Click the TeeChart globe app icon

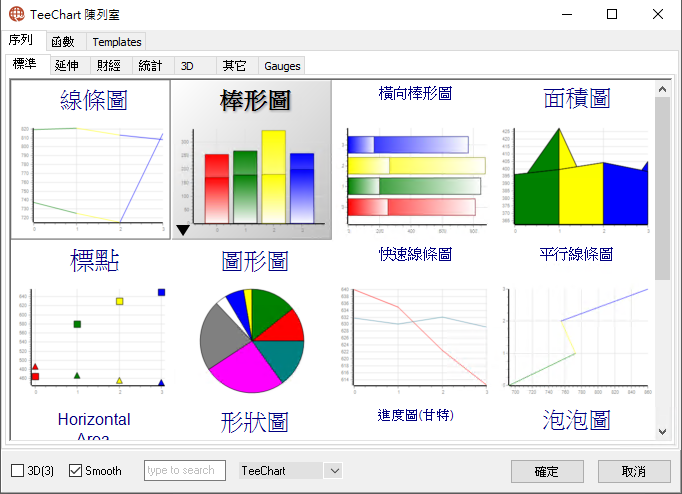[17, 14]
